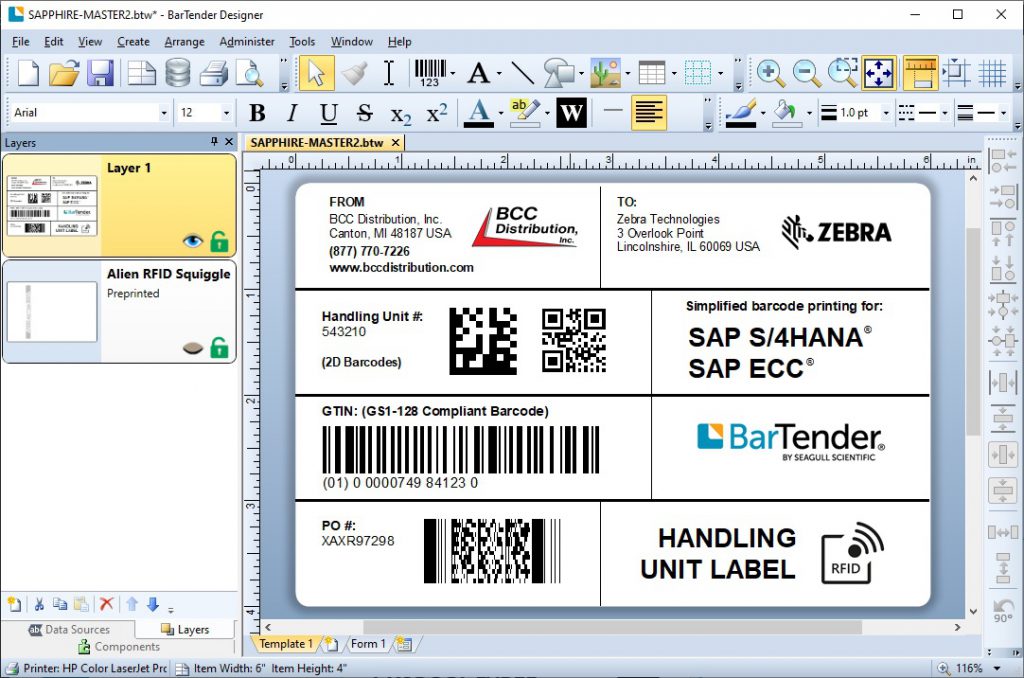Open the 1.0 pt line width dropdown

tap(886, 113)
